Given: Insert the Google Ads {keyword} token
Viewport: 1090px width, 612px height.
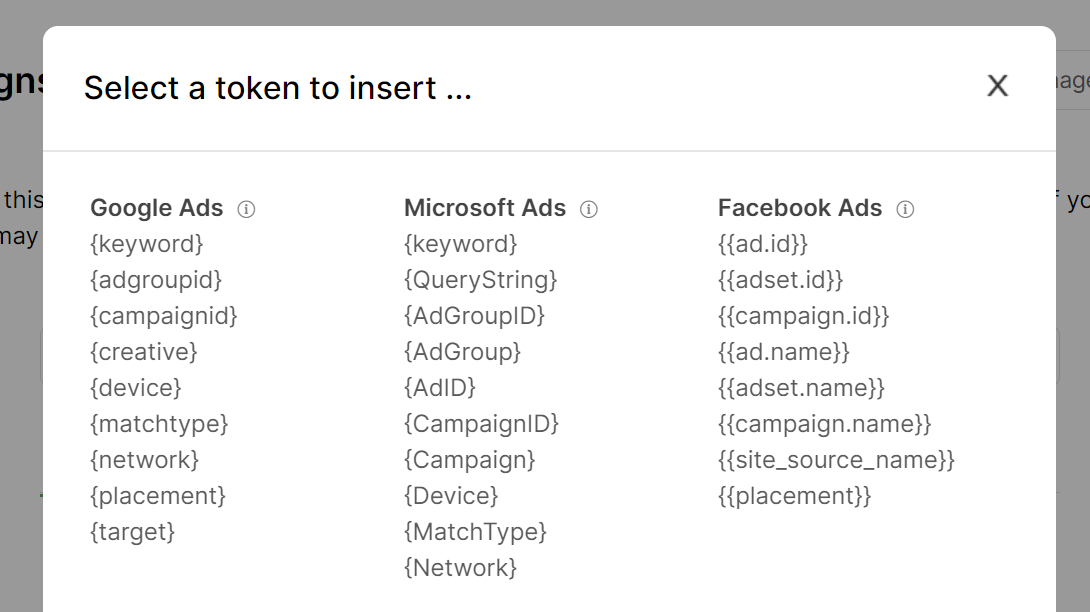Looking at the screenshot, I should point(147,244).
